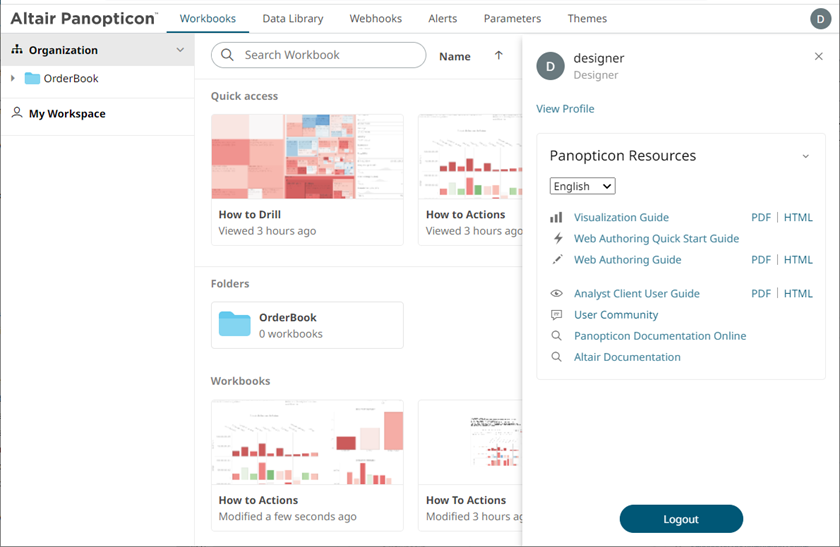Click the OrderBook folder icon in Folders

pos(235,324)
